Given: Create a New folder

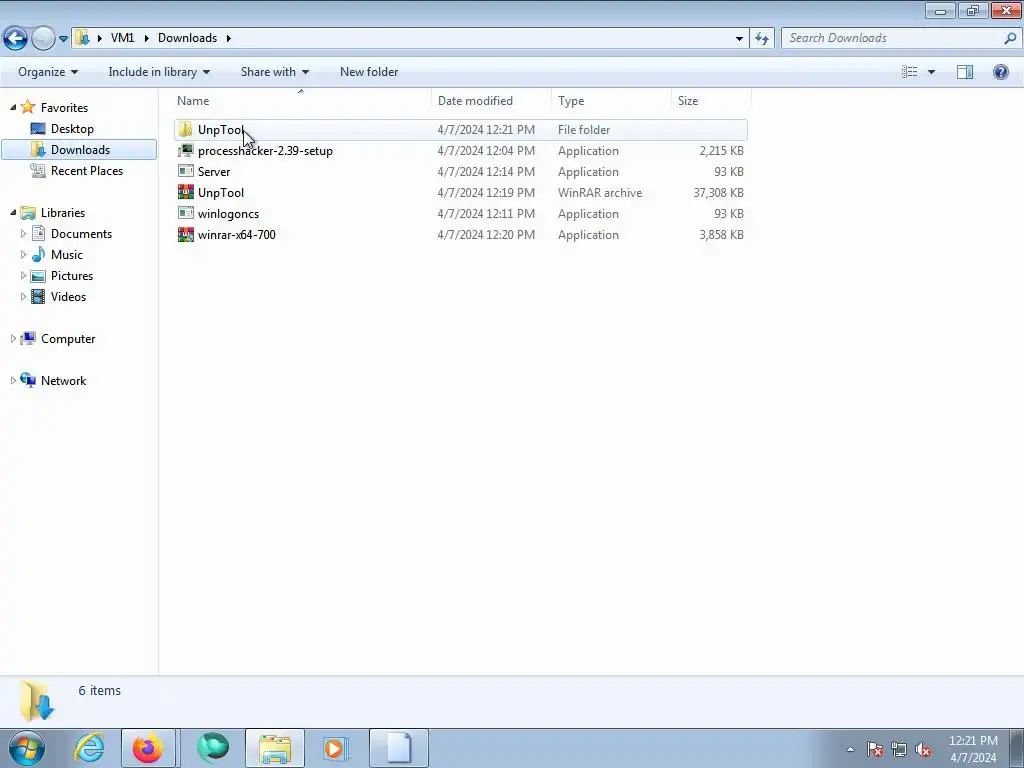Looking at the screenshot, I should click(x=369, y=72).
